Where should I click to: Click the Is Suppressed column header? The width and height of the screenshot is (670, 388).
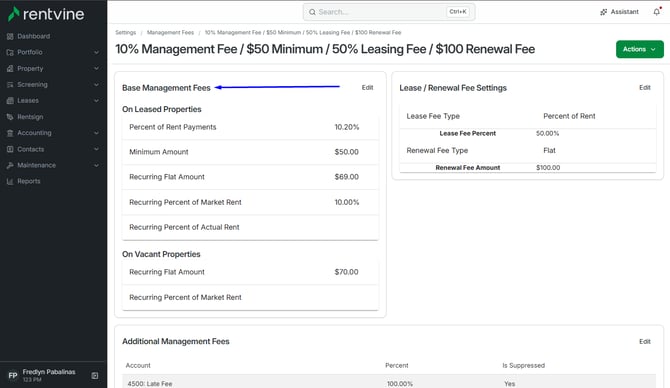tap(523, 365)
